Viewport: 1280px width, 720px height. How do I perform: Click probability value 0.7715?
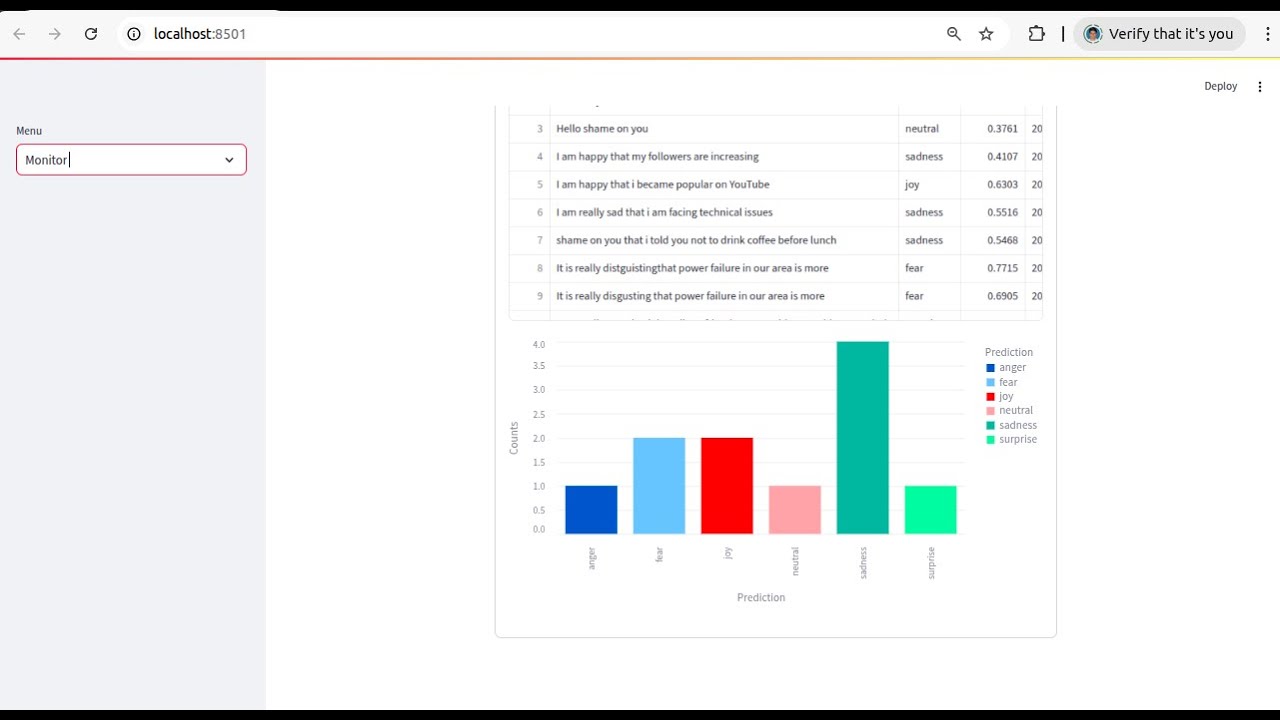tap(1002, 269)
